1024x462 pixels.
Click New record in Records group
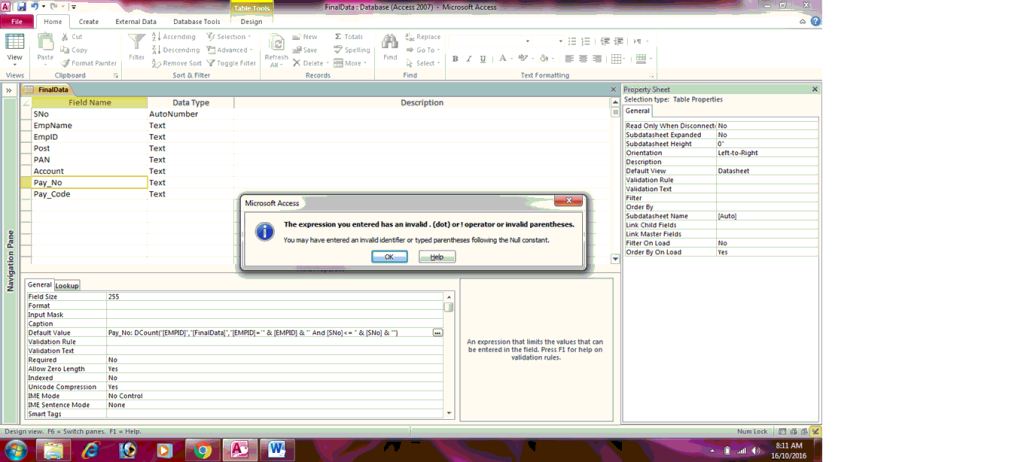[x=305, y=37]
